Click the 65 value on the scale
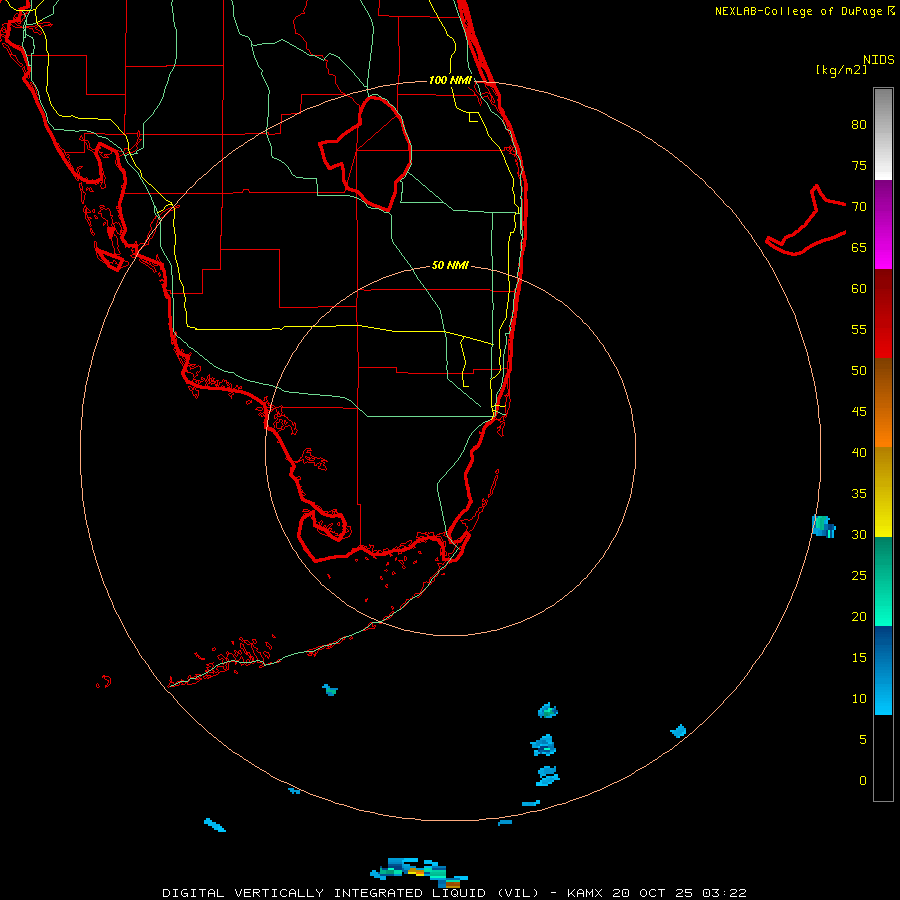900x900 pixels. [x=859, y=247]
